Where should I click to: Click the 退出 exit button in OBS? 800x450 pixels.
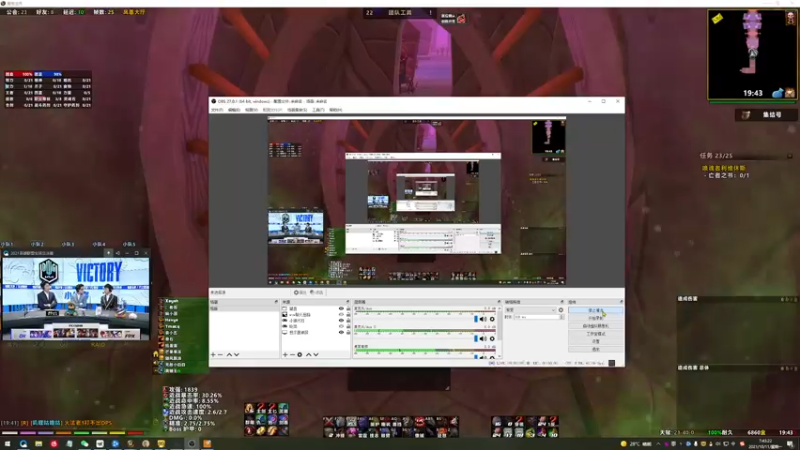click(x=595, y=349)
